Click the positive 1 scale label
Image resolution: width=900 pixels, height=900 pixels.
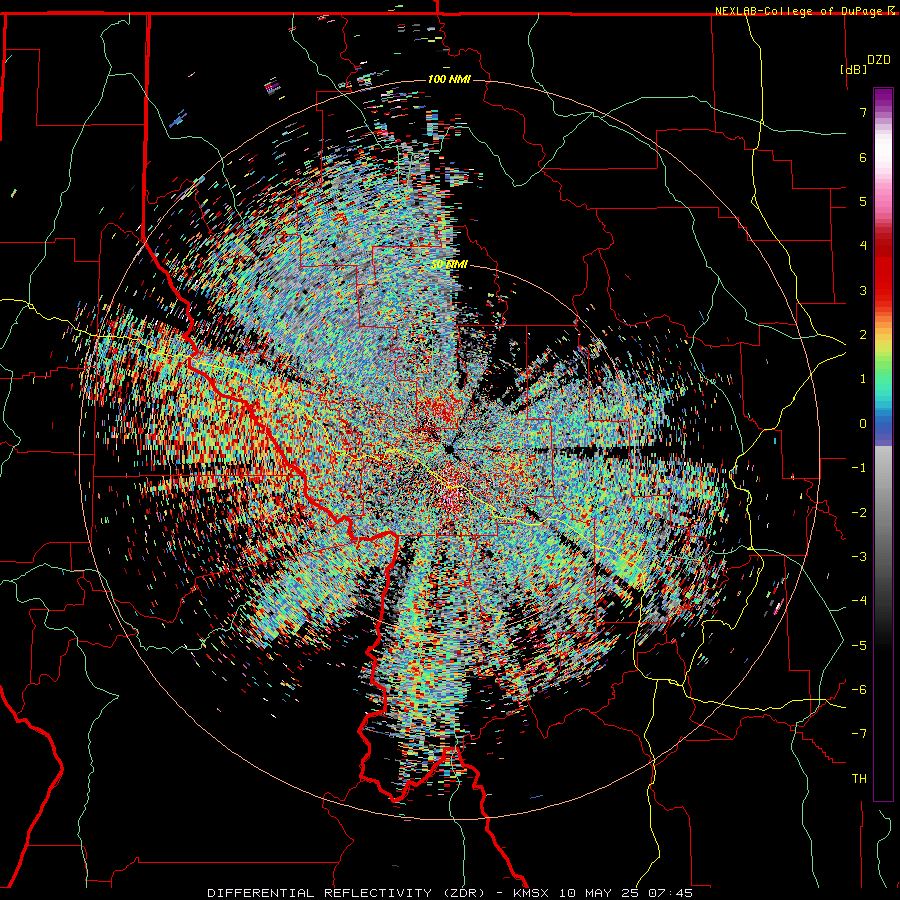[863, 379]
